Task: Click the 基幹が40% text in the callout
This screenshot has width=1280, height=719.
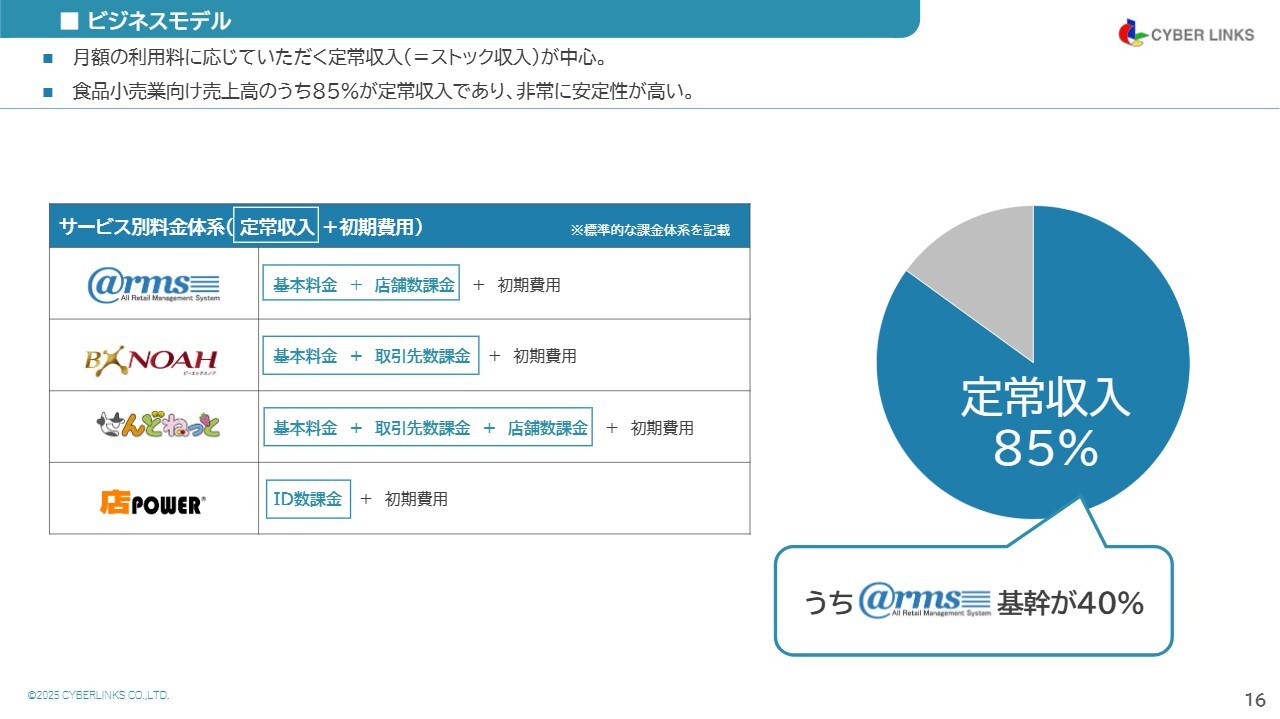Action: click(x=1070, y=603)
